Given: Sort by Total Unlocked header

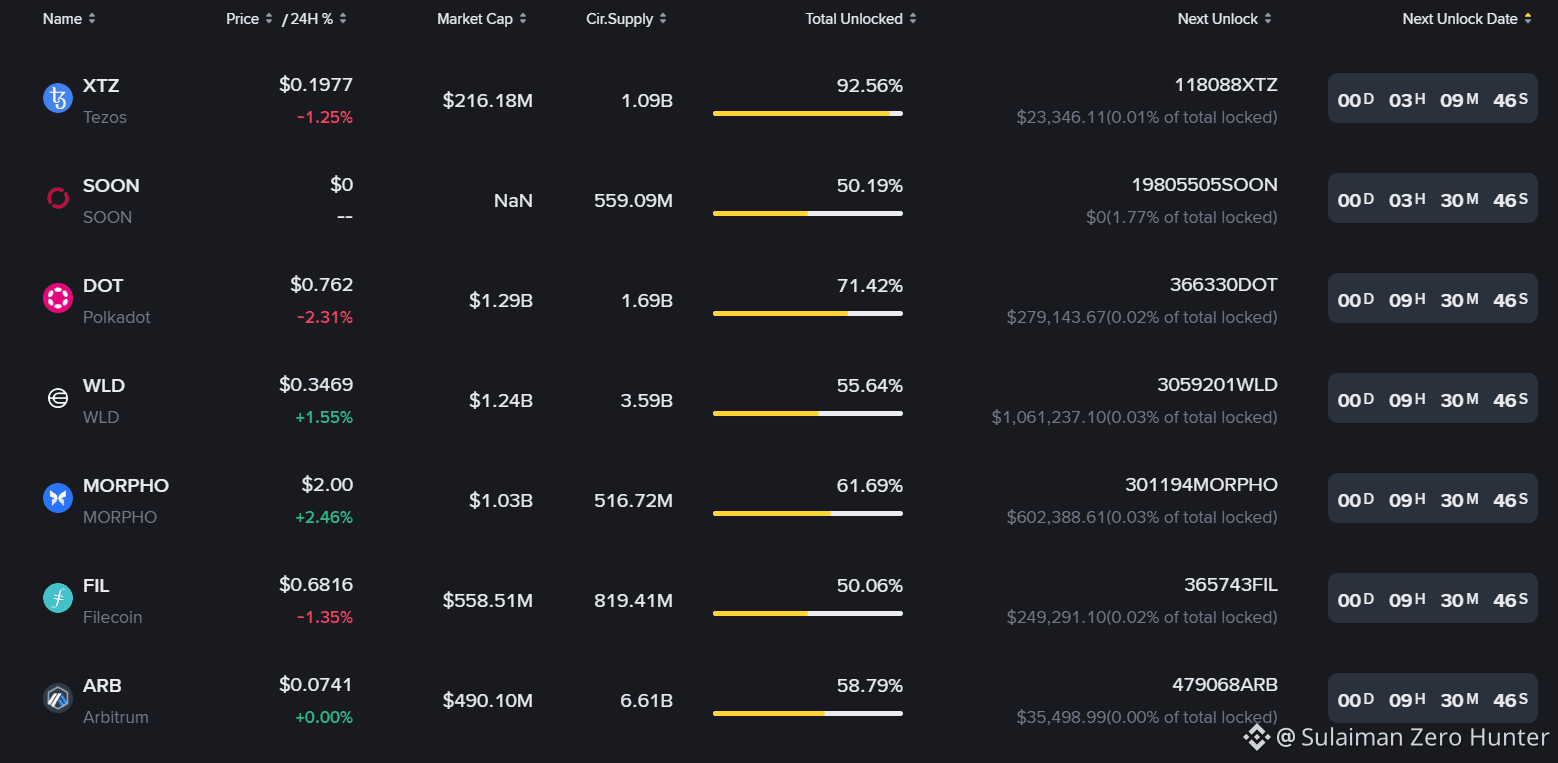Looking at the screenshot, I should [861, 19].
